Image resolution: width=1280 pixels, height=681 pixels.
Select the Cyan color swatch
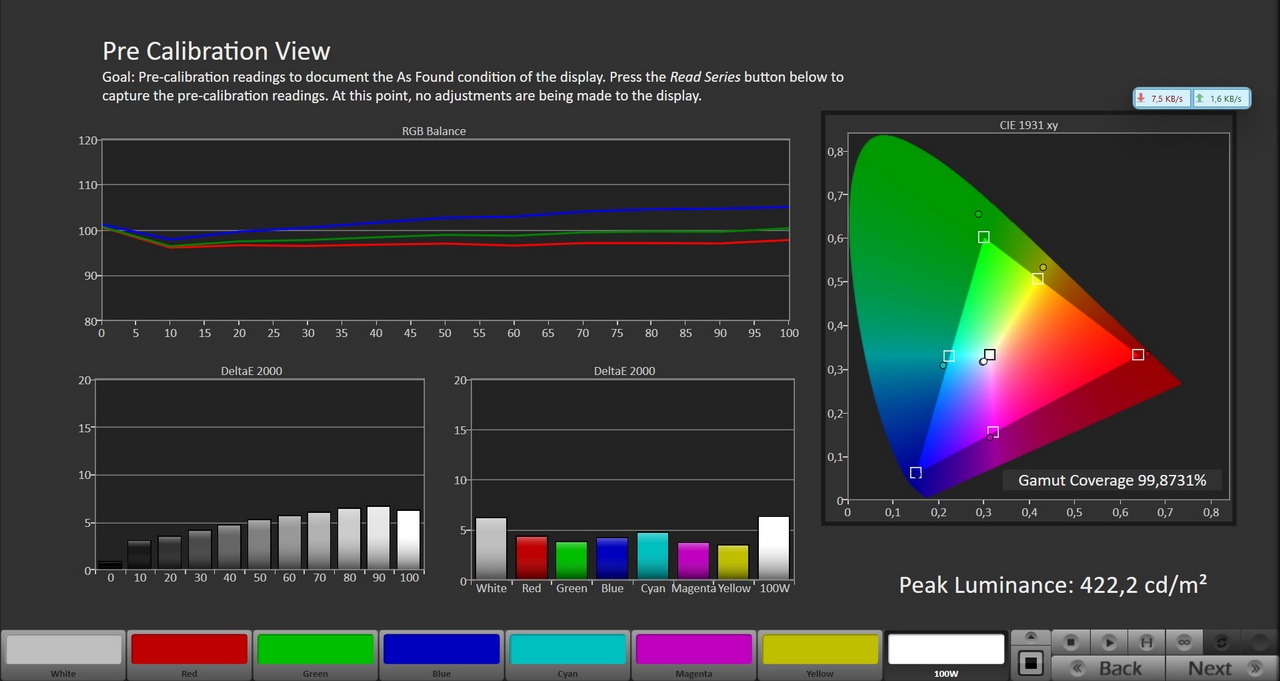tap(567, 649)
